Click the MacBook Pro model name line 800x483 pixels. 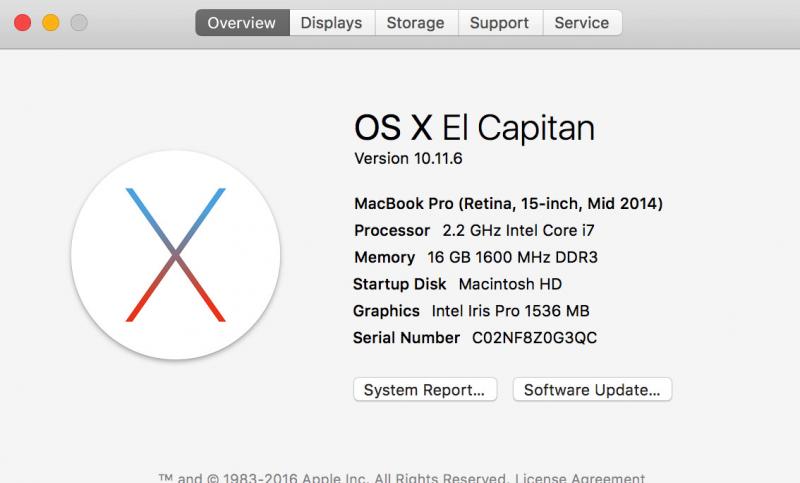(x=508, y=203)
